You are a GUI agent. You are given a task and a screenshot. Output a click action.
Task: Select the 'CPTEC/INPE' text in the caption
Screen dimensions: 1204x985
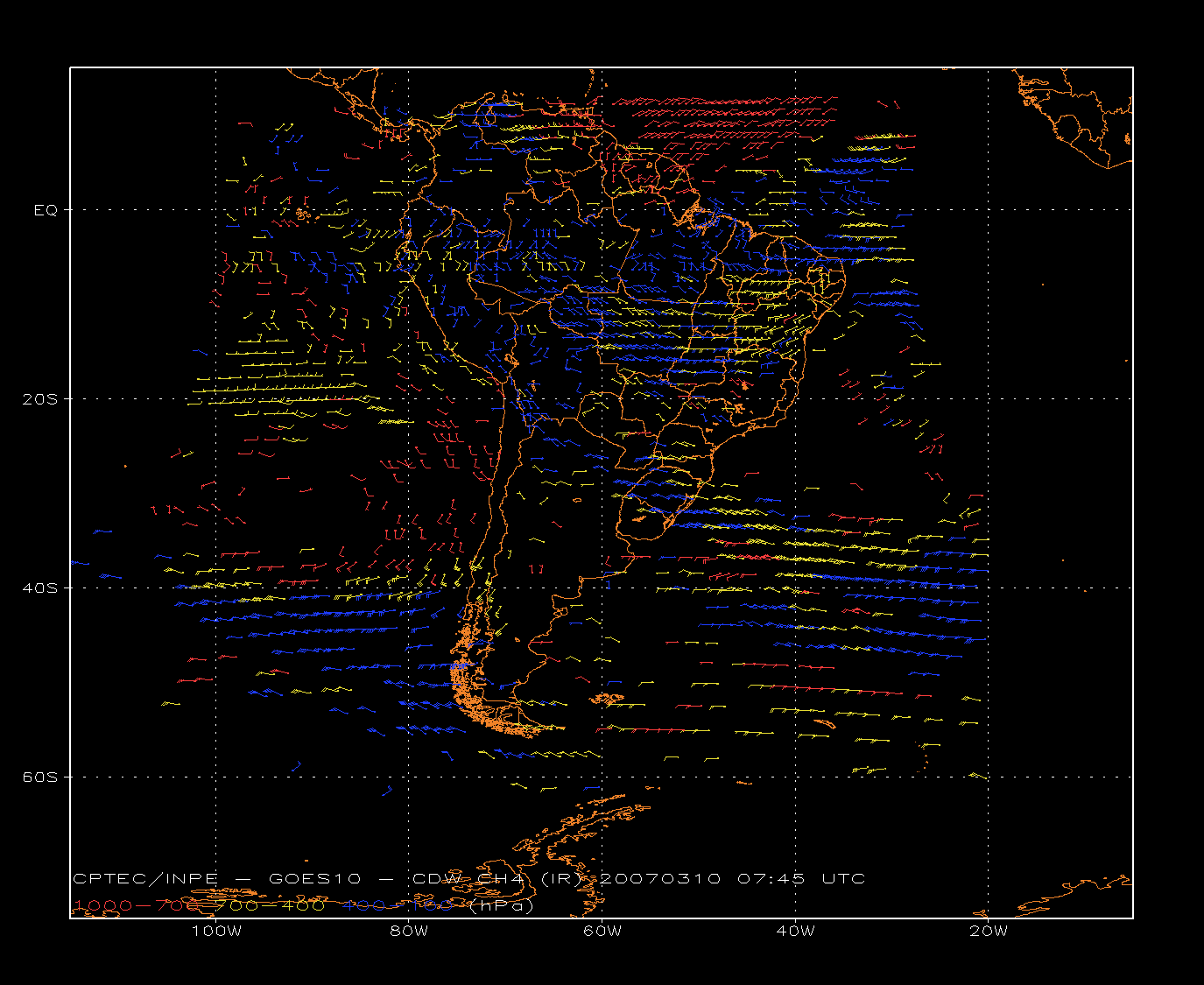pyautogui.click(x=145, y=879)
